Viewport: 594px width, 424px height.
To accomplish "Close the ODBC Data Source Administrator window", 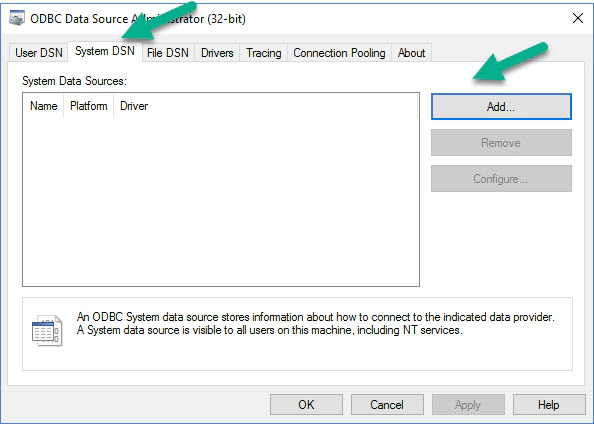I will coord(578,18).
